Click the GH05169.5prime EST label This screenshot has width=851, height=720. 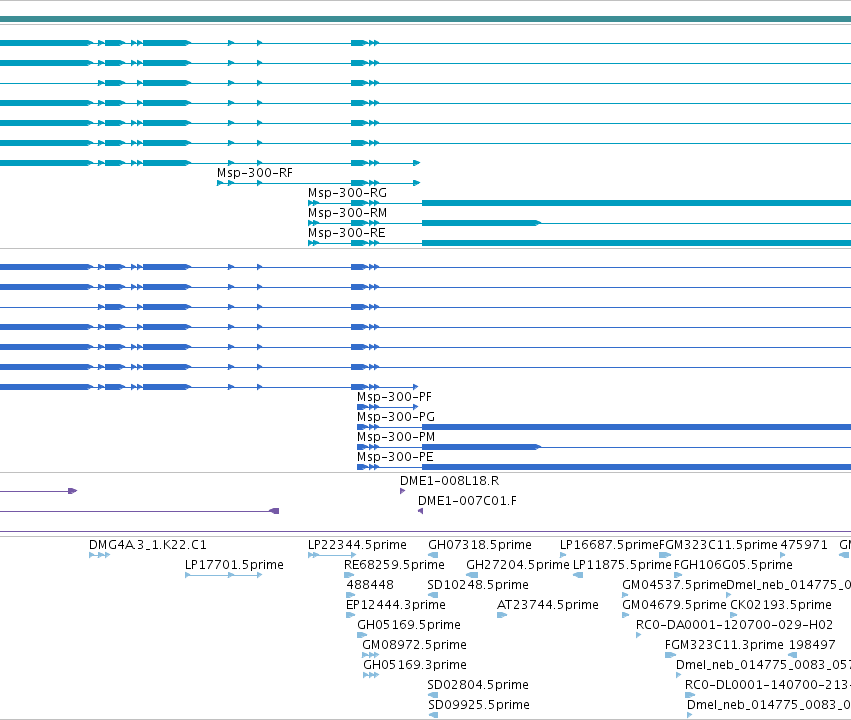pyautogui.click(x=409, y=626)
